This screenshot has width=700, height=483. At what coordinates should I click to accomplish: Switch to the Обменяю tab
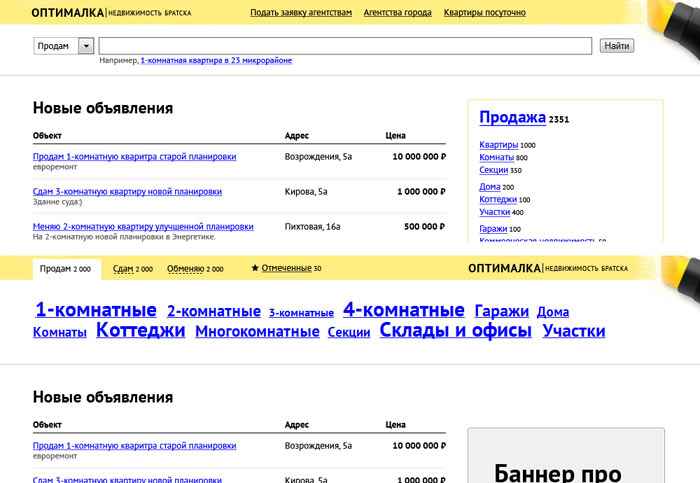[x=185, y=269]
